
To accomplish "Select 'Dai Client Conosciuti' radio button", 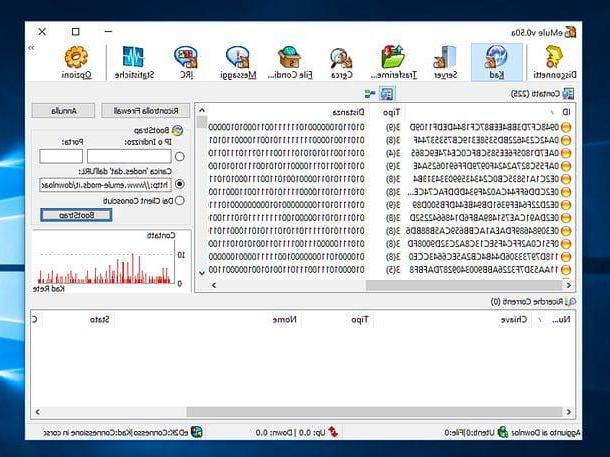I will pos(179,200).
